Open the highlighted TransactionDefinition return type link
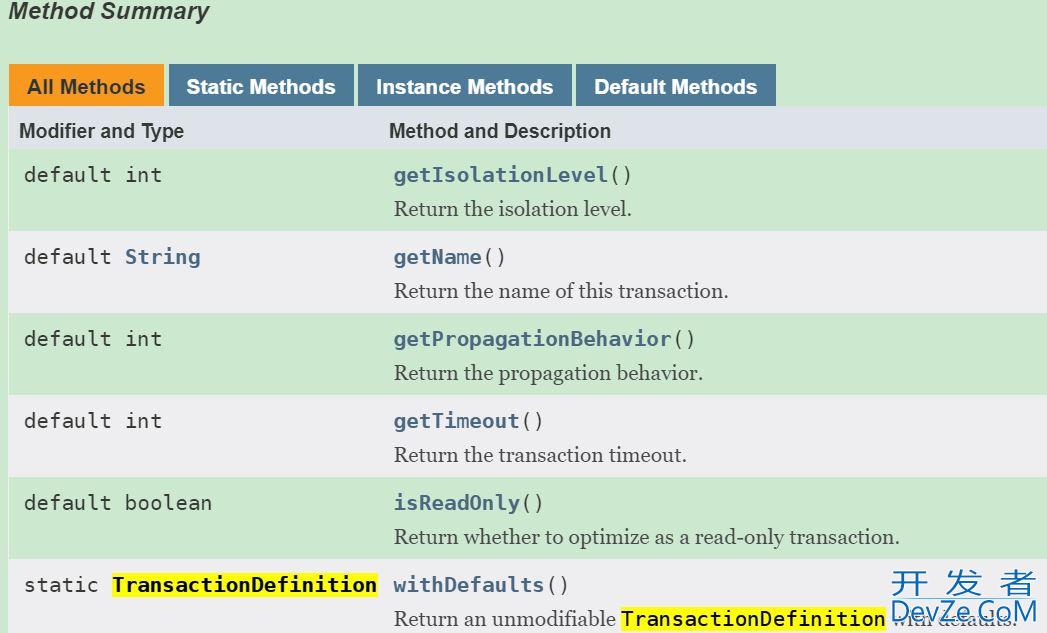 [244, 585]
